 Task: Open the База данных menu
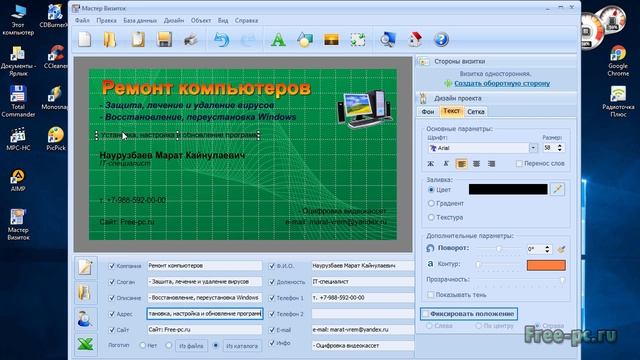point(140,20)
